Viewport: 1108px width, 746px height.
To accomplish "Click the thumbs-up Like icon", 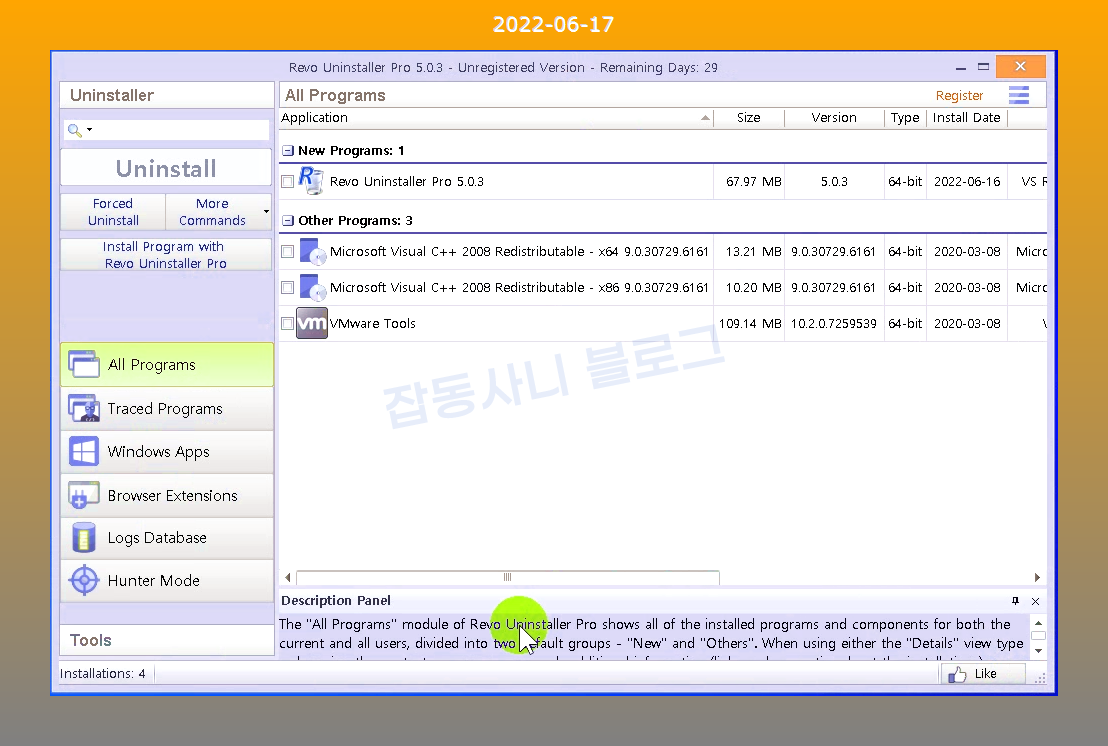I will pyautogui.click(x=957, y=675).
